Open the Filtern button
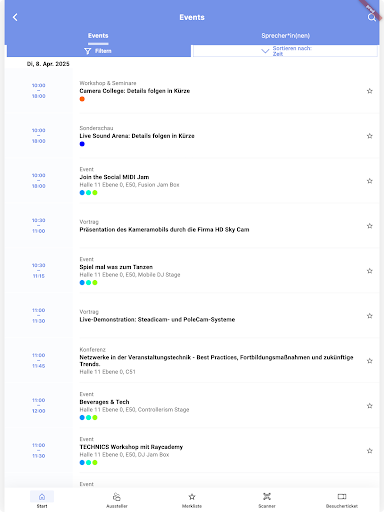This screenshot has height=512, width=384. pyautogui.click(x=99, y=51)
